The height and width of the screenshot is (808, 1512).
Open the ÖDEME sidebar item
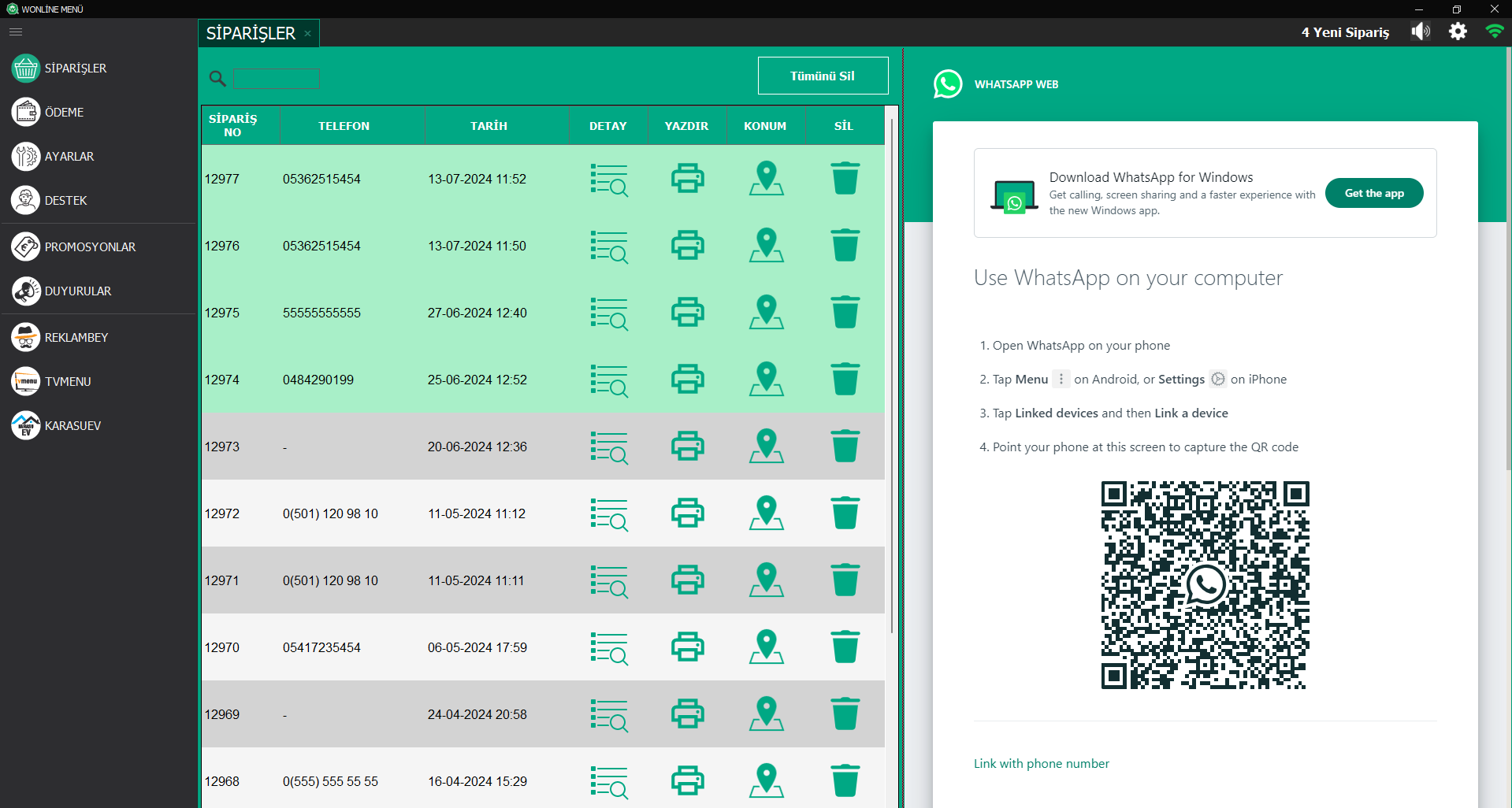[48, 113]
